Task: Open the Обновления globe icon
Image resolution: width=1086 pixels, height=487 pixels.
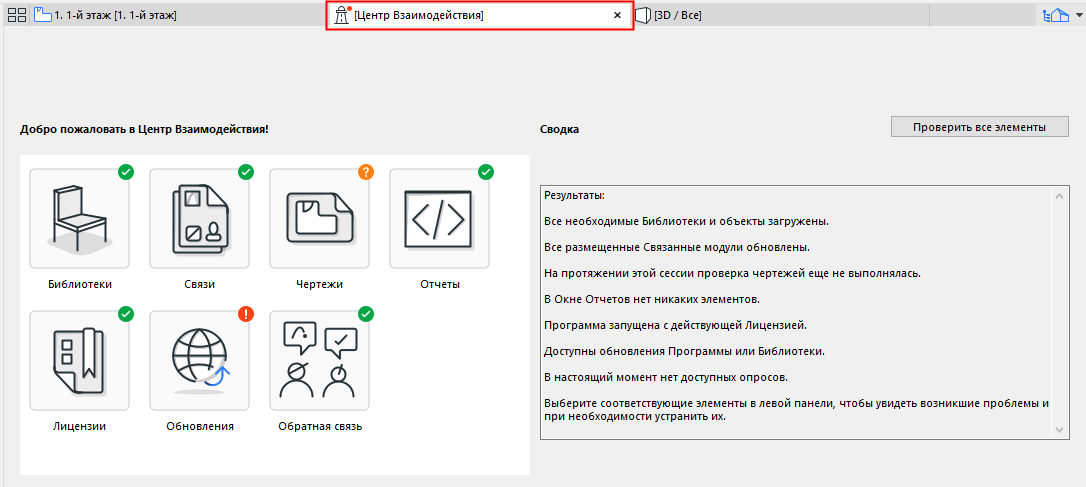Action: (x=199, y=361)
